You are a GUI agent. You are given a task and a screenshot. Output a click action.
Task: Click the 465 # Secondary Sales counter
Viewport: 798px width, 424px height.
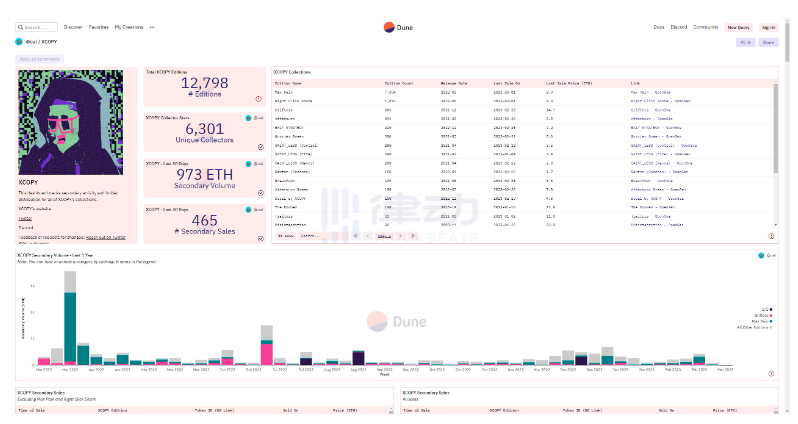[x=205, y=224]
